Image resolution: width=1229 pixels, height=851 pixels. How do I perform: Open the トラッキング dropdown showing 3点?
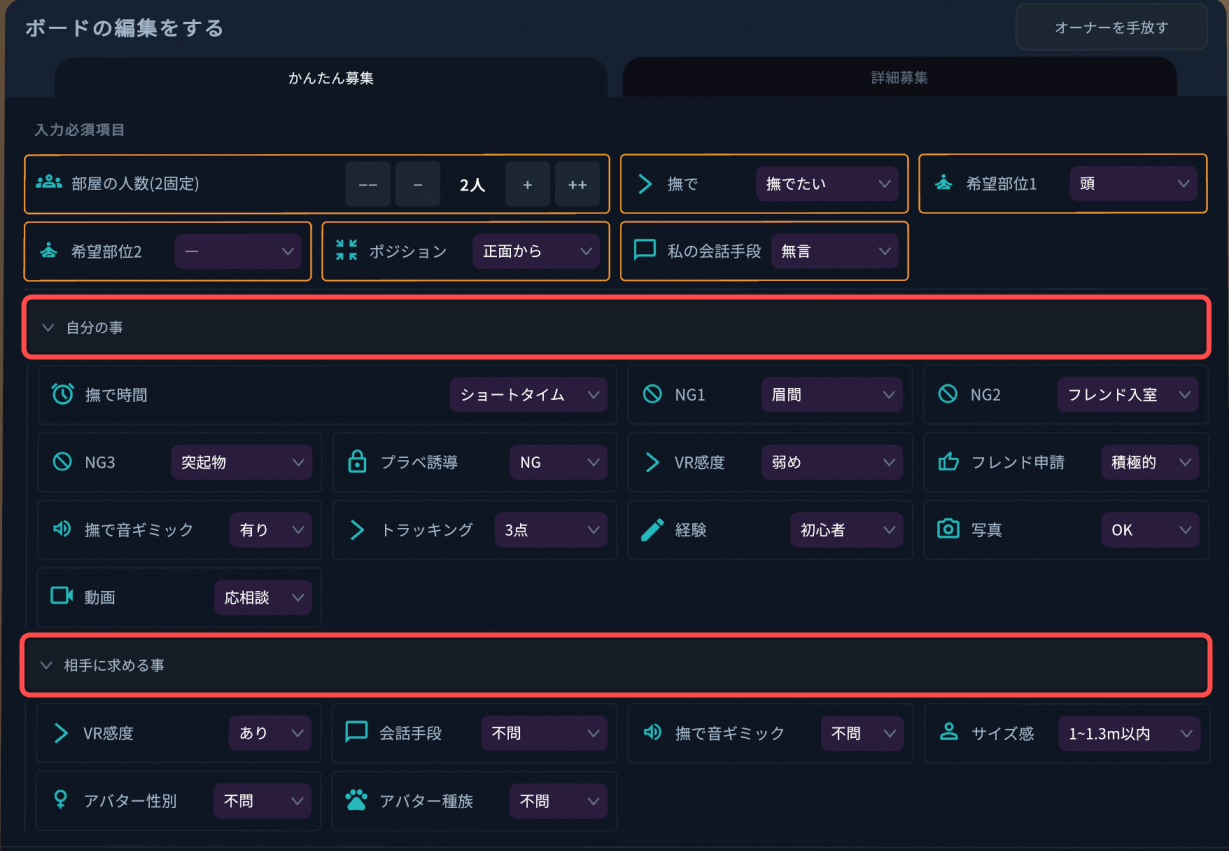click(x=551, y=530)
